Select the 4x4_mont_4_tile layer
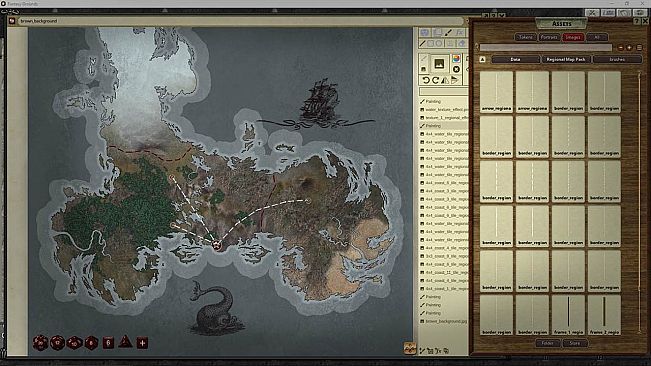 click(x=443, y=248)
